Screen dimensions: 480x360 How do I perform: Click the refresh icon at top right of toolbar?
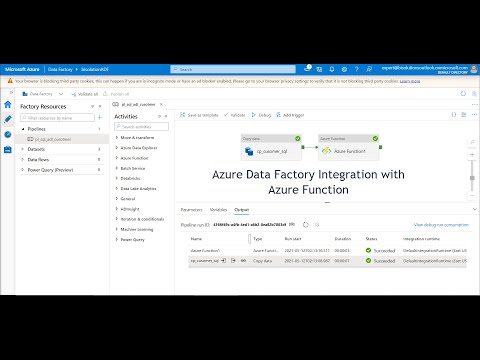point(463,94)
